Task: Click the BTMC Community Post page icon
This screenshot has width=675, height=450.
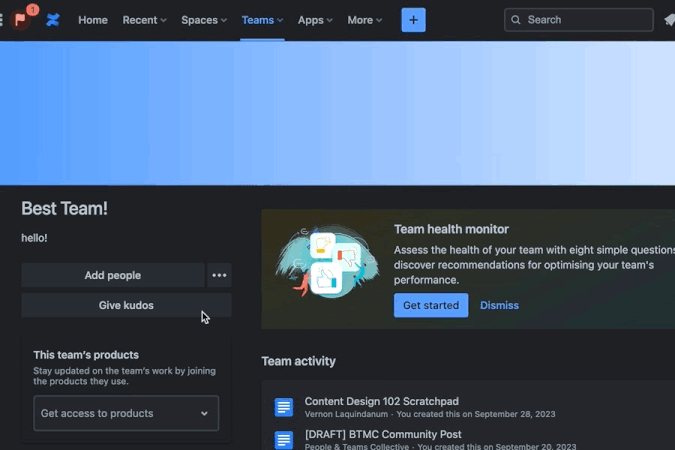Action: pyautogui.click(x=284, y=440)
